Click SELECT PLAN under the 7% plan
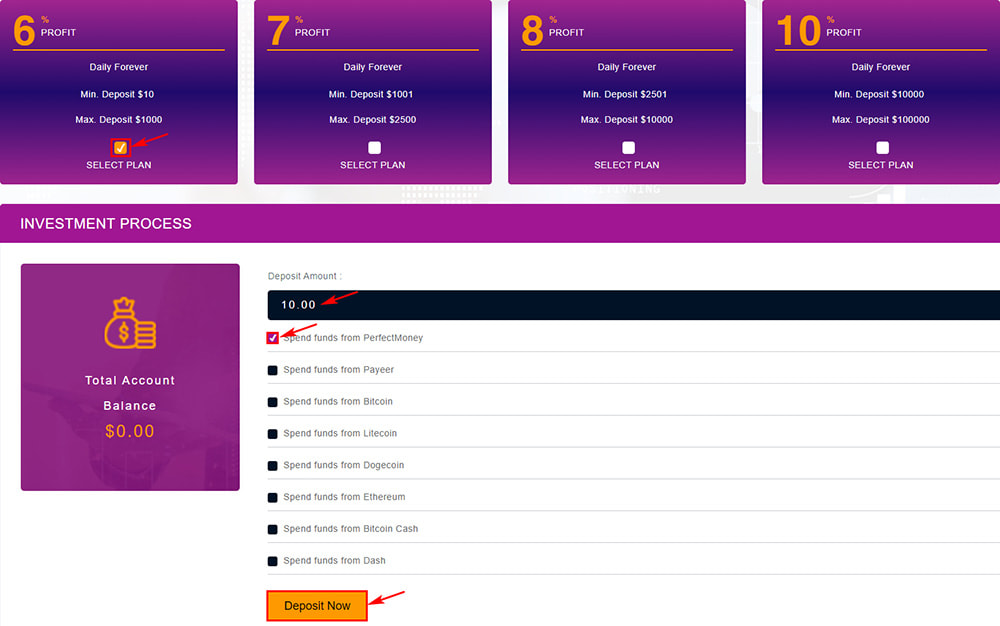The width and height of the screenshot is (1000, 626). 372,165
